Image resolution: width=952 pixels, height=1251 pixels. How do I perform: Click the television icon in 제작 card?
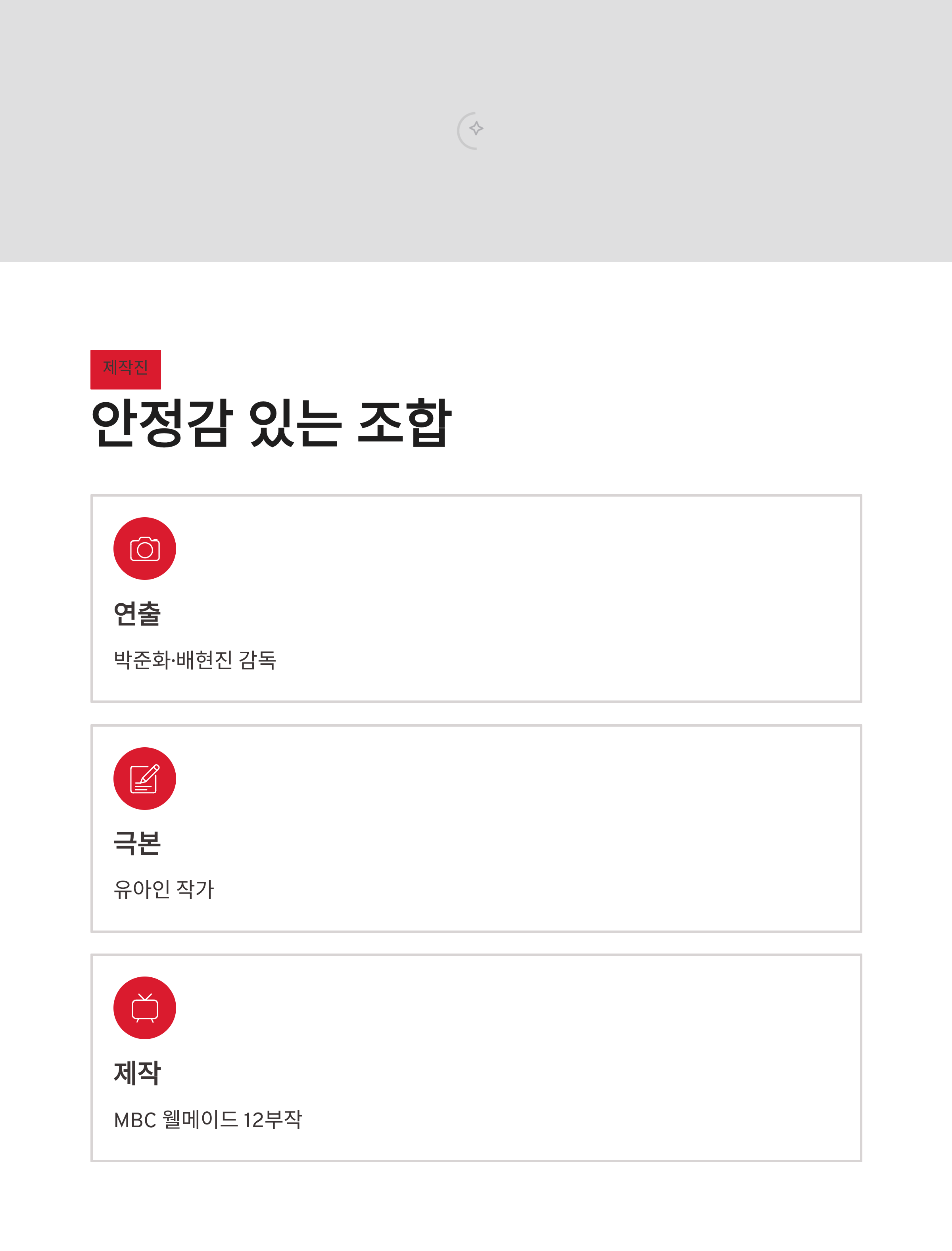(145, 1008)
